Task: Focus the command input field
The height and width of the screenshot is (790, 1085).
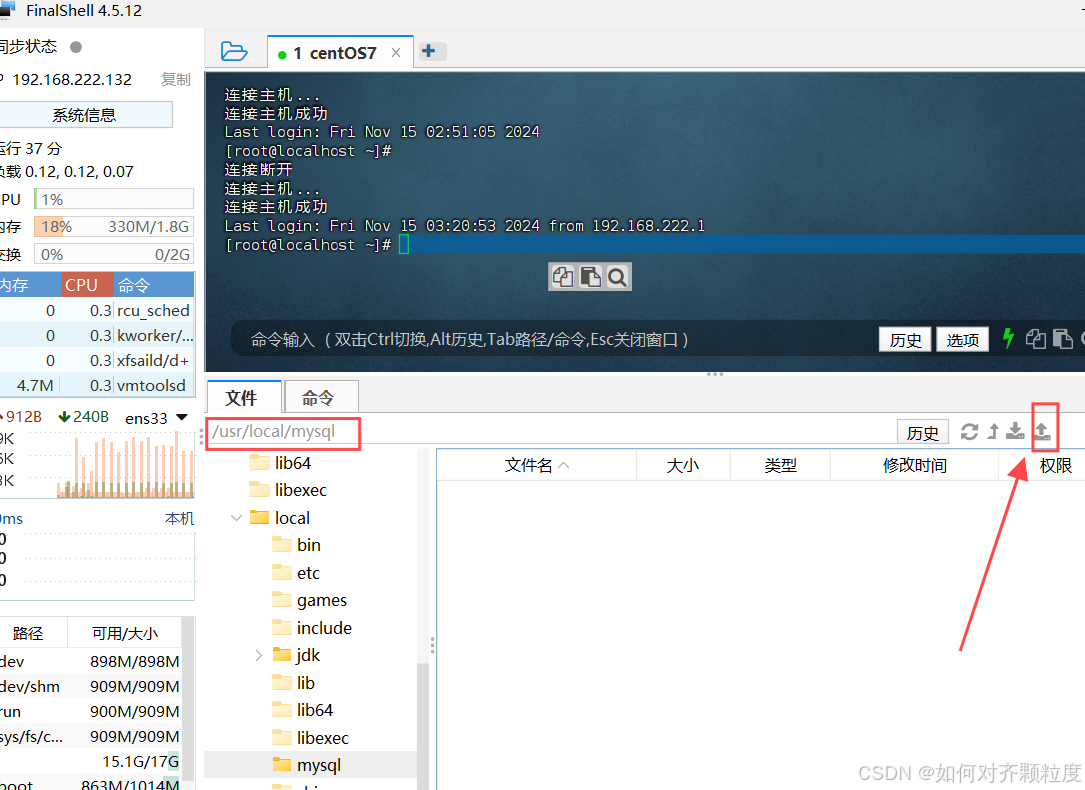Action: [x=554, y=340]
